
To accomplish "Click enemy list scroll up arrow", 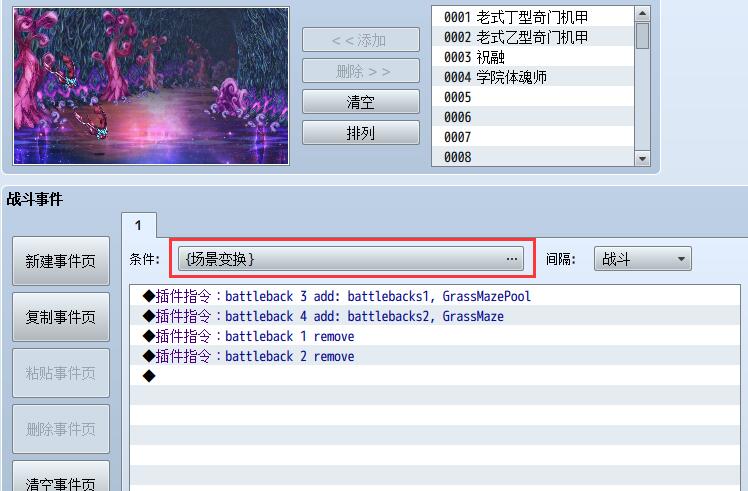I will (642, 13).
